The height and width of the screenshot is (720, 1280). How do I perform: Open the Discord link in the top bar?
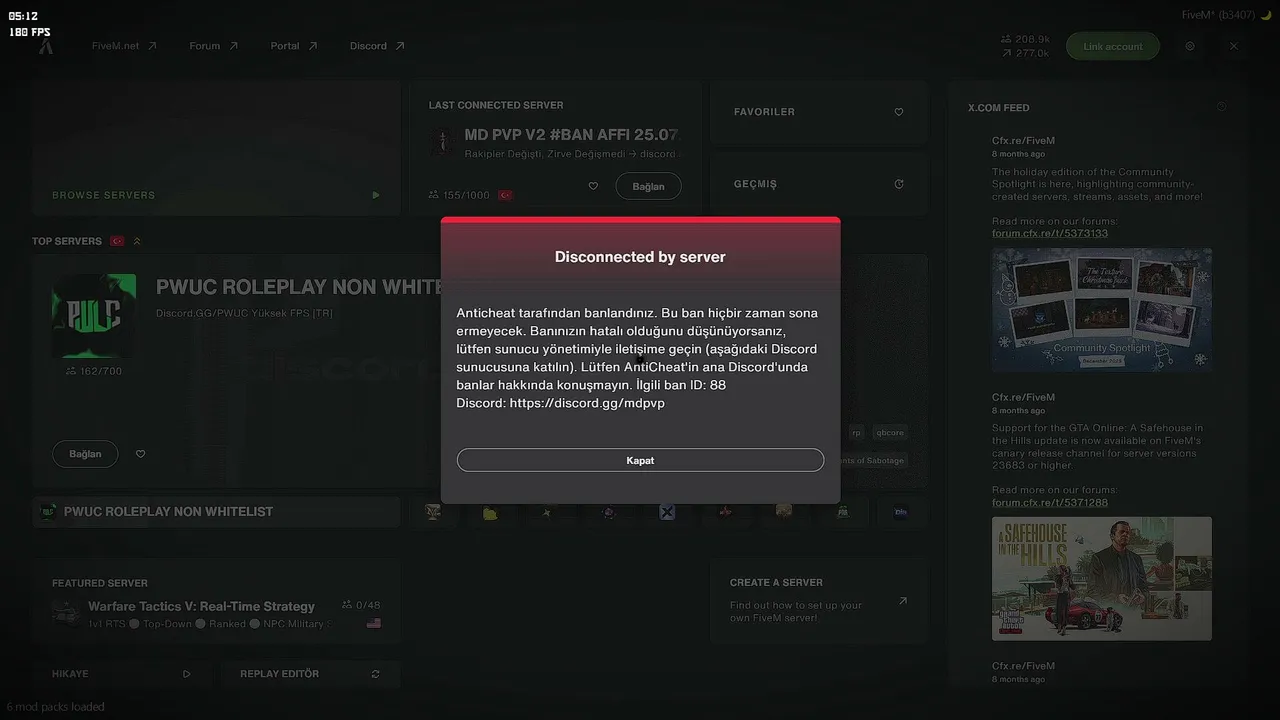377,46
